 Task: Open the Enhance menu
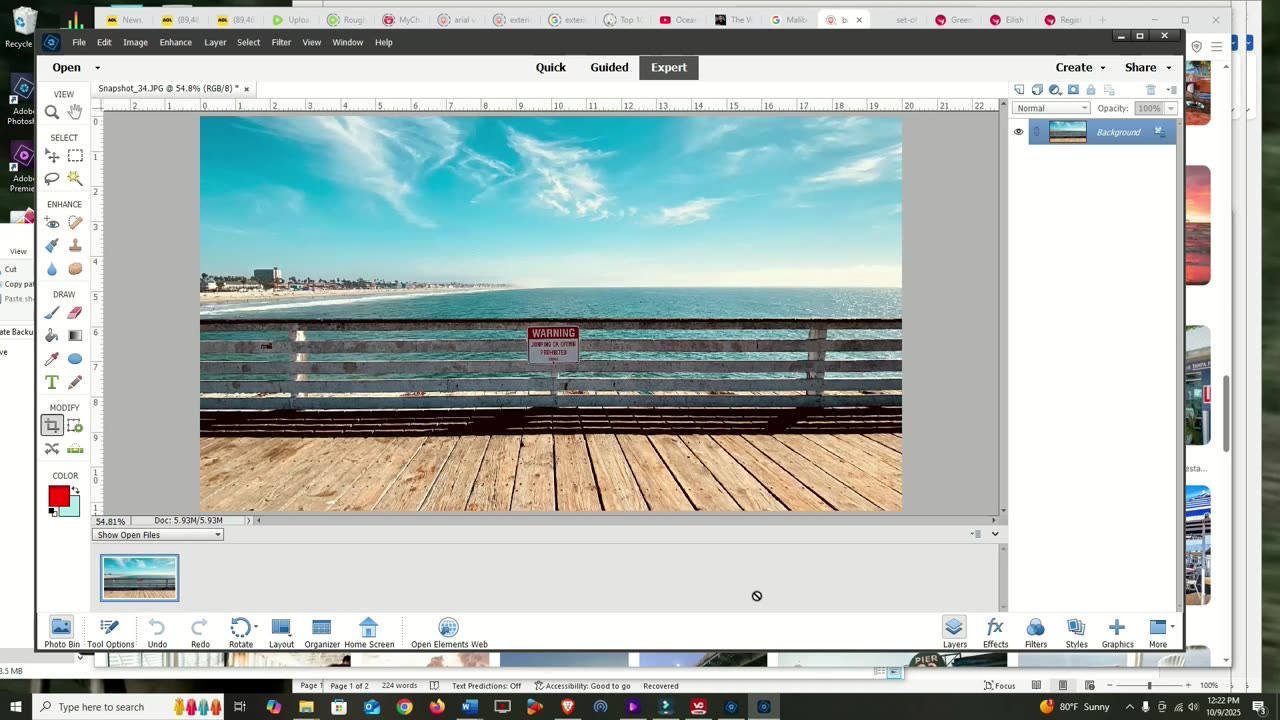[x=175, y=42]
